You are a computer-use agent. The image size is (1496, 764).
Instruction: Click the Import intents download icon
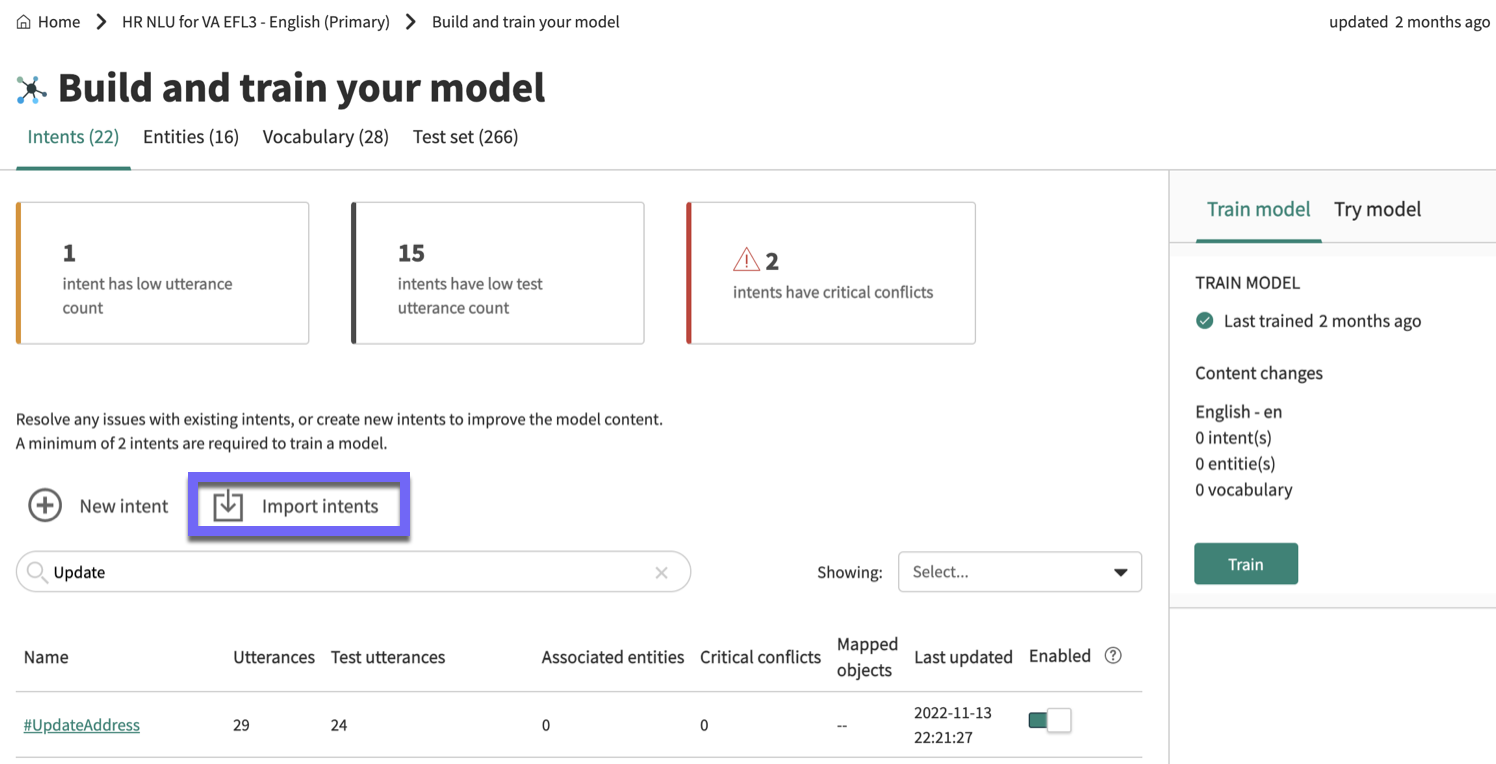coord(228,506)
